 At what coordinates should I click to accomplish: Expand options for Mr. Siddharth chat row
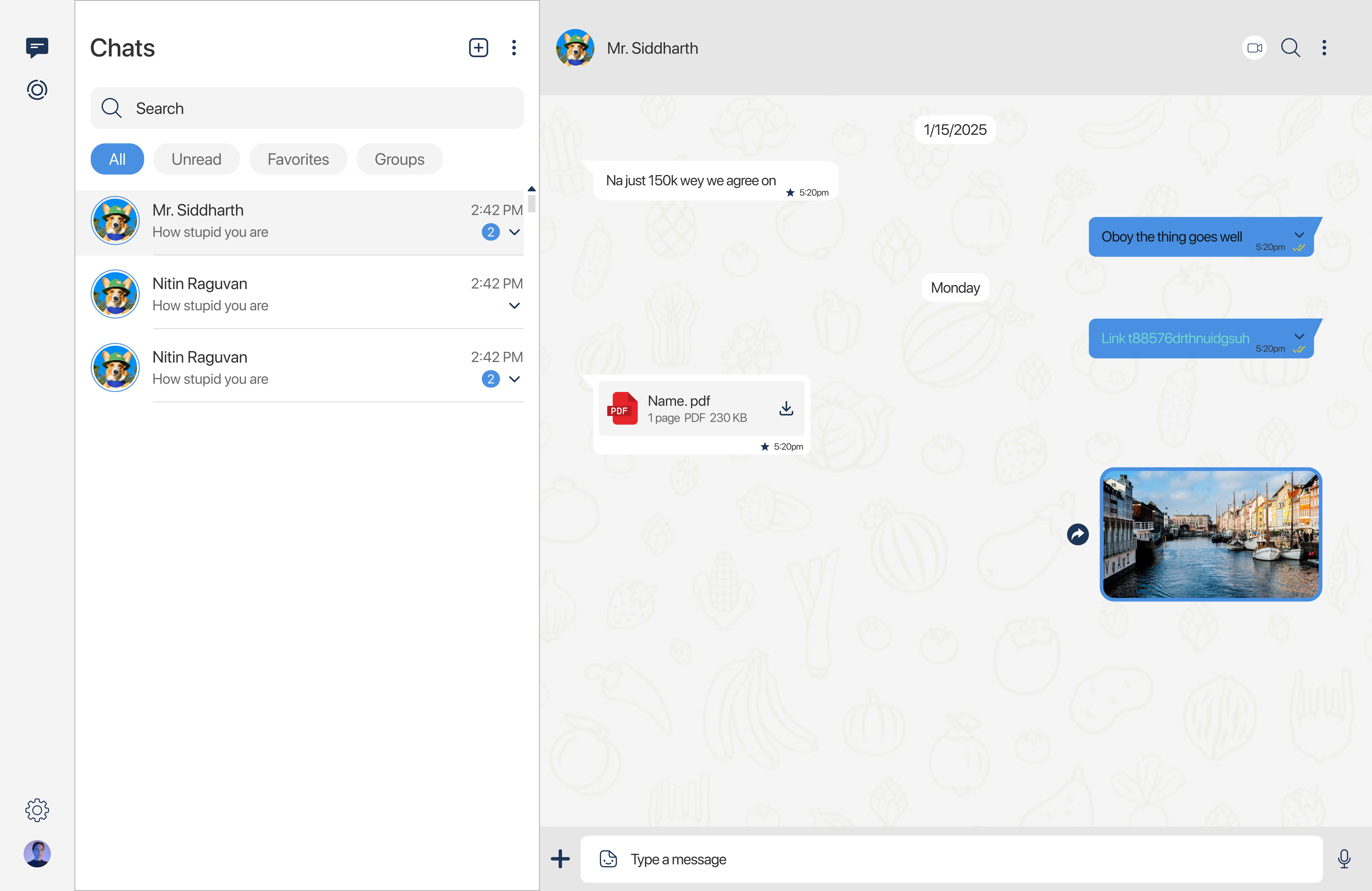coord(514,232)
